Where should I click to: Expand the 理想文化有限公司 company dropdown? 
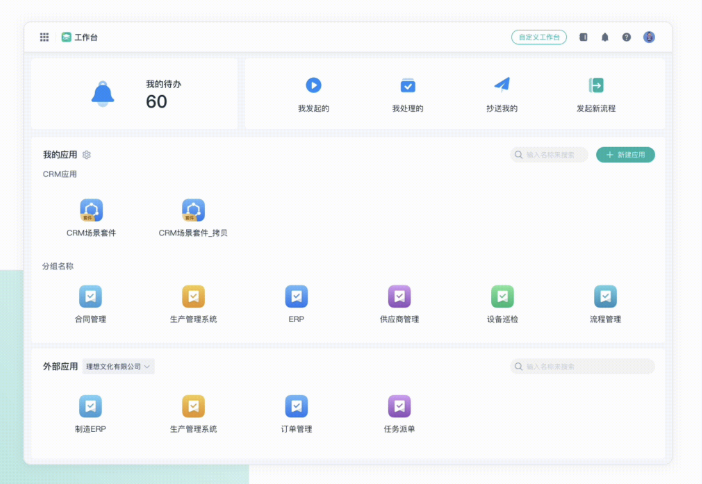(x=118, y=366)
